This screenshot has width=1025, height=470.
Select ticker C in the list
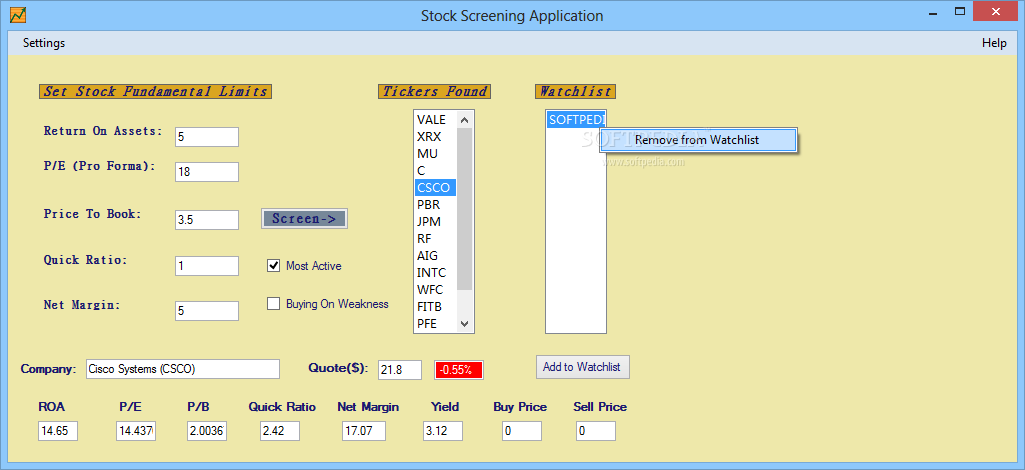pyautogui.click(x=435, y=171)
